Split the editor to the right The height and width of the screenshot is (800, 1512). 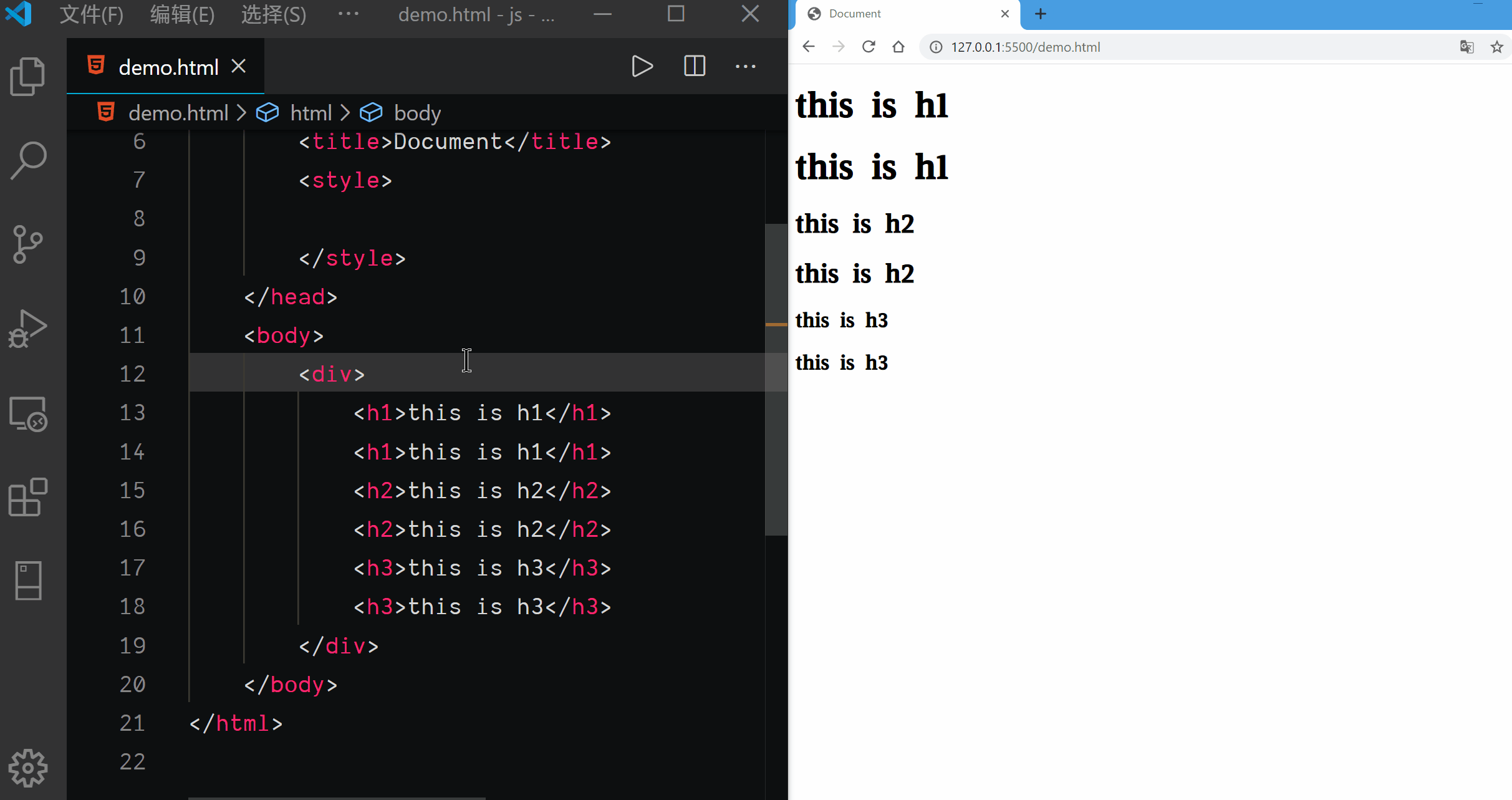coord(694,66)
